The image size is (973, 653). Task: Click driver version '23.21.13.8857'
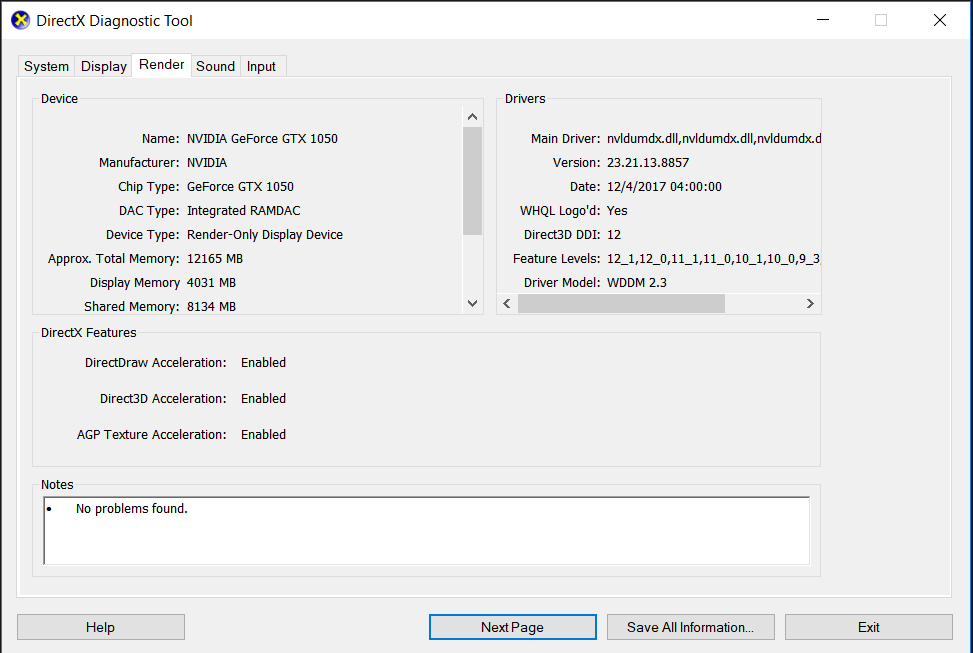648,163
